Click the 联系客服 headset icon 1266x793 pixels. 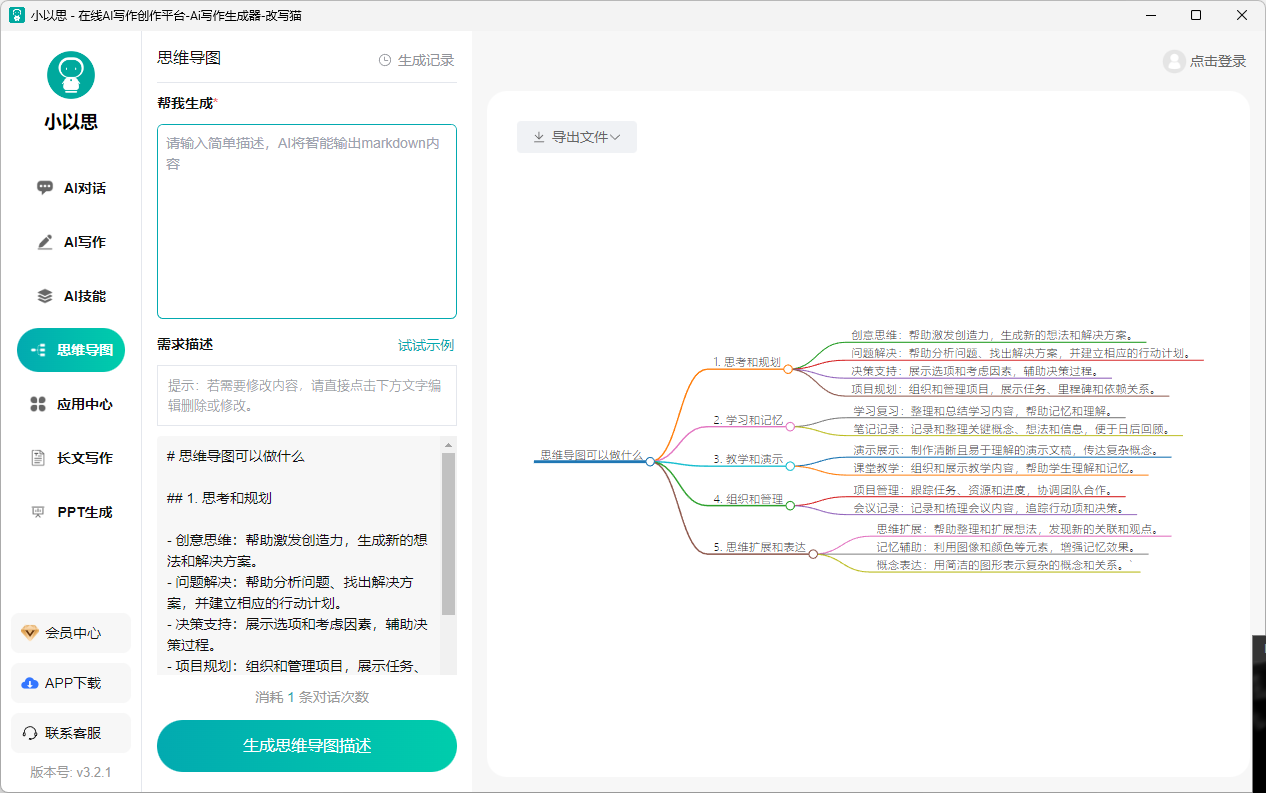[x=29, y=733]
